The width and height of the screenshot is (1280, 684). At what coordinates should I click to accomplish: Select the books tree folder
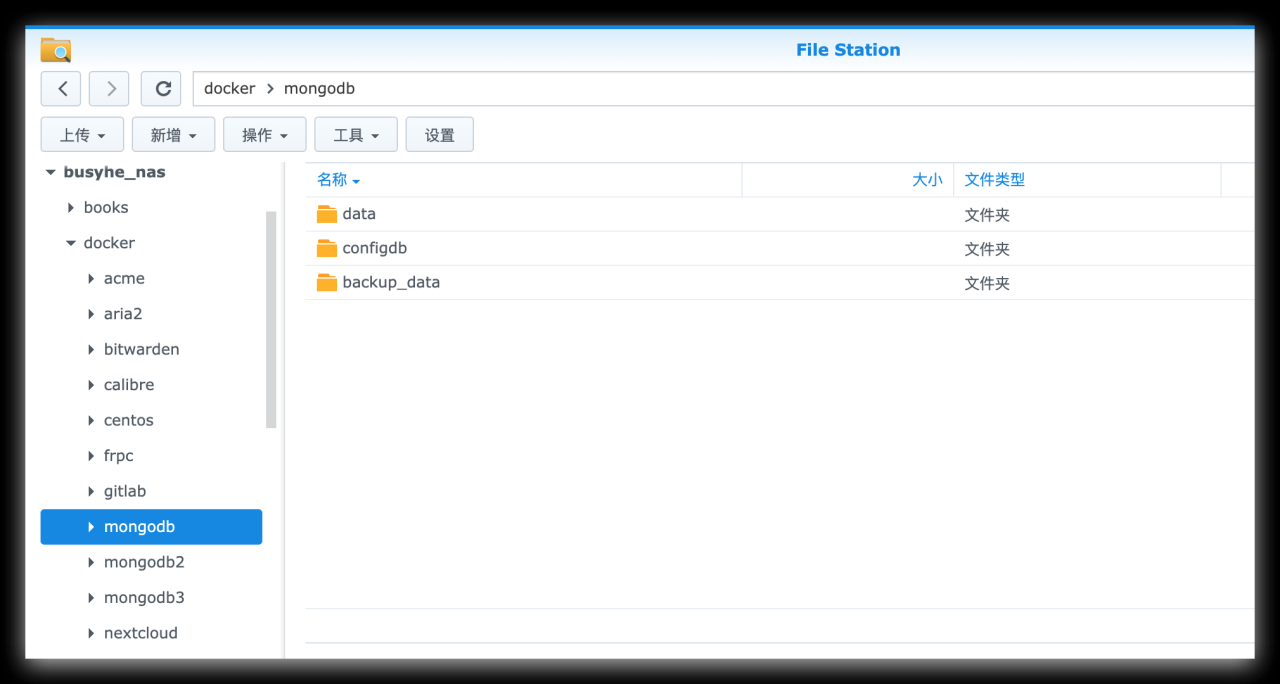pos(106,208)
